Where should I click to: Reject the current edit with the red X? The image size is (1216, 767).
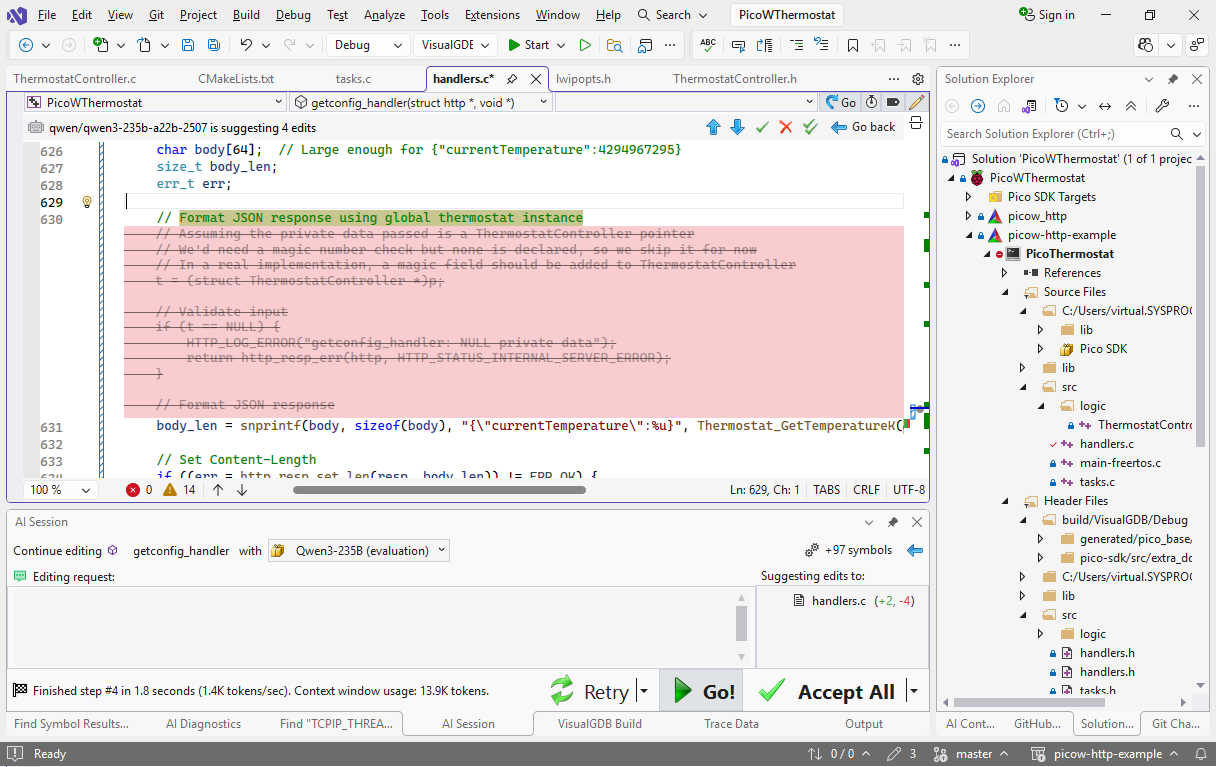pyautogui.click(x=786, y=127)
